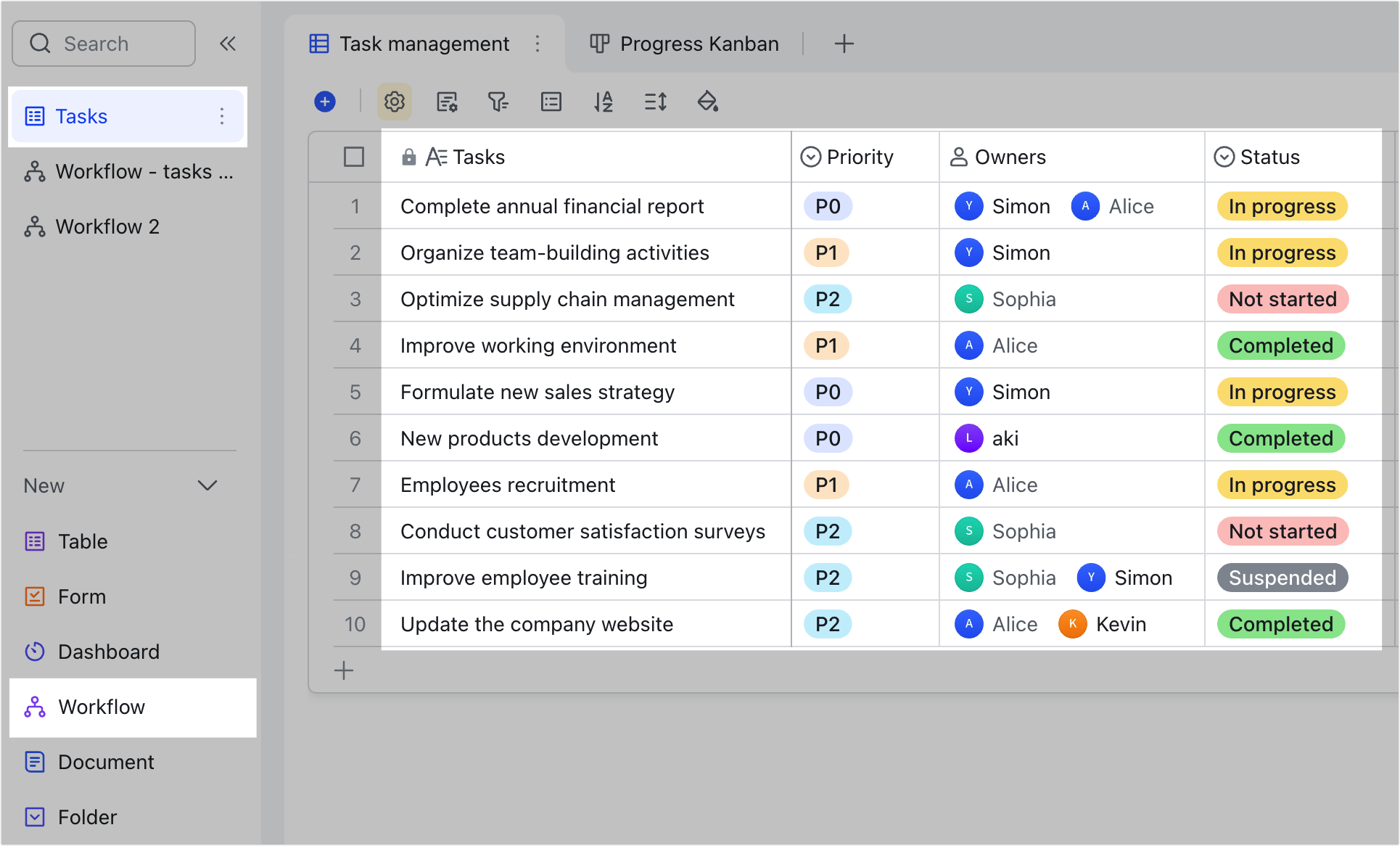The width and height of the screenshot is (1400, 846).
Task: Click the blue add record plus icon
Action: 325,102
